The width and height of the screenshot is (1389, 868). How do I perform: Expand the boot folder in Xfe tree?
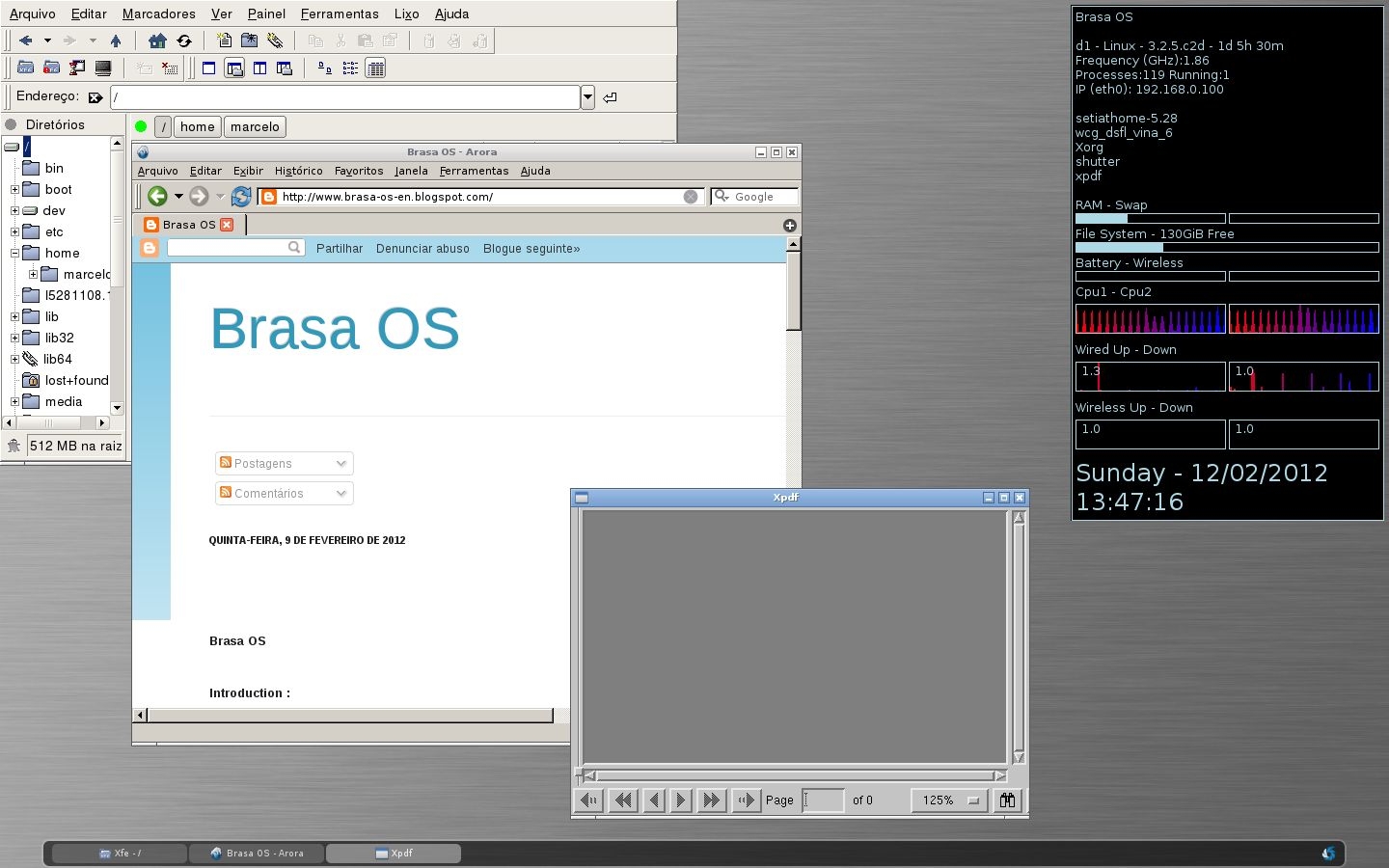pos(14,190)
